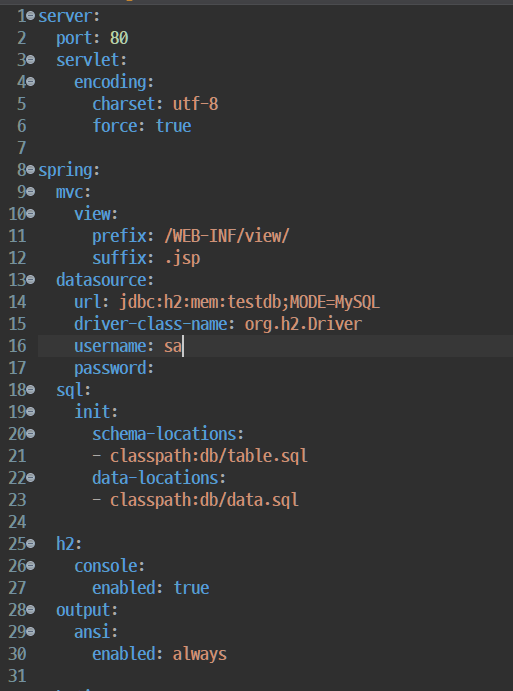
Task: Click line number 24 in the gutter
Action: [x=17, y=522]
